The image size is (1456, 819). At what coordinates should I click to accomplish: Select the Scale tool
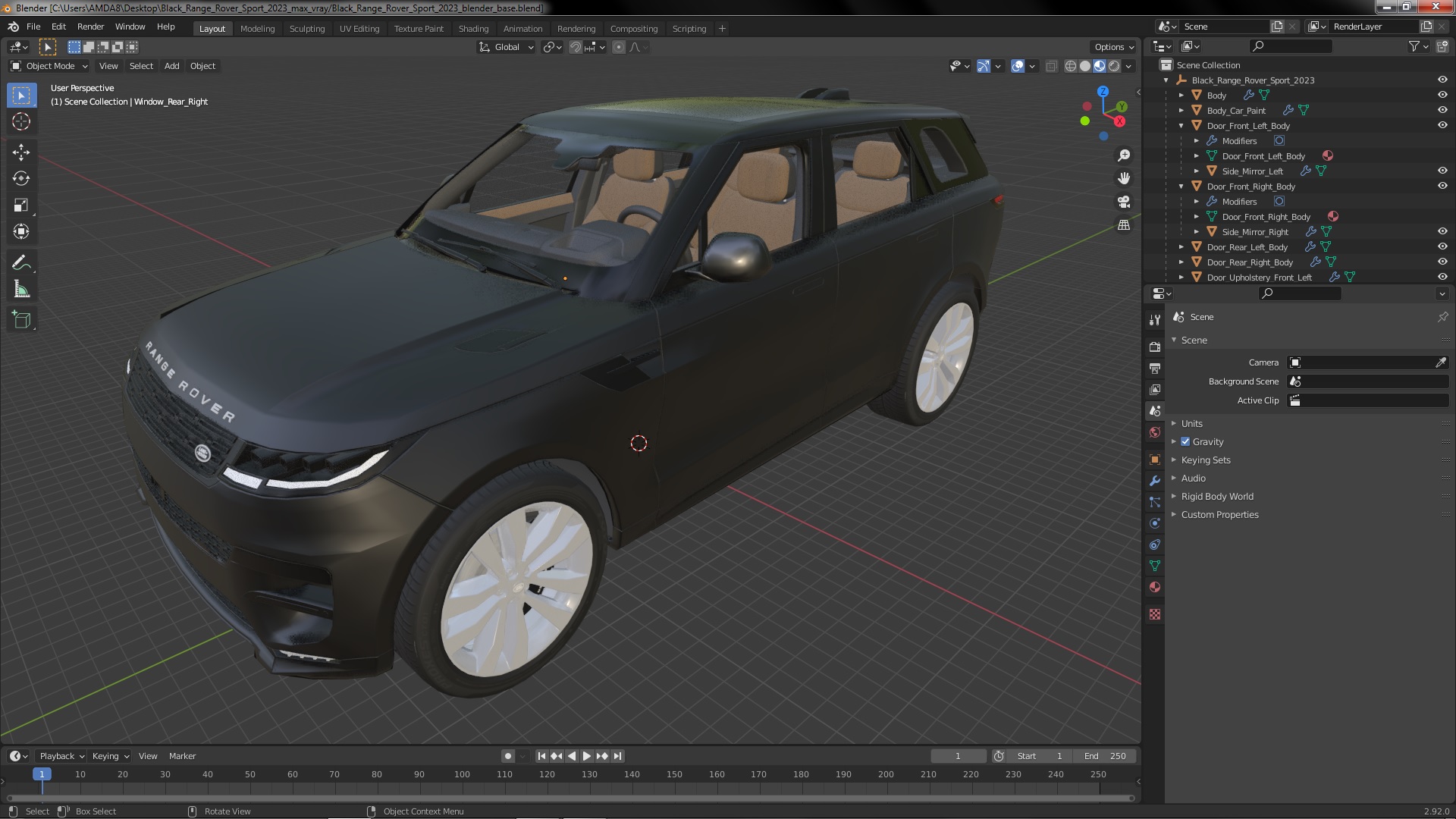[x=21, y=206]
